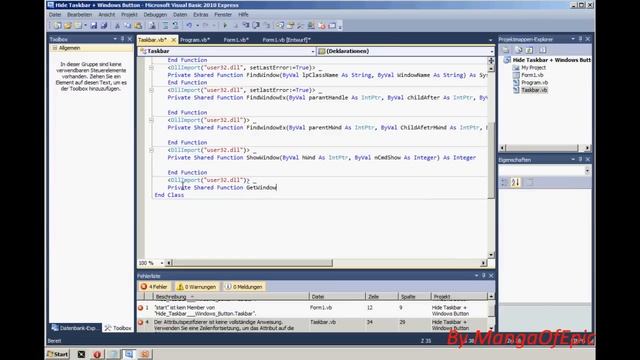Open the (Deklarationen) member dropdown
This screenshot has width=640, height=360.
coord(491,51)
